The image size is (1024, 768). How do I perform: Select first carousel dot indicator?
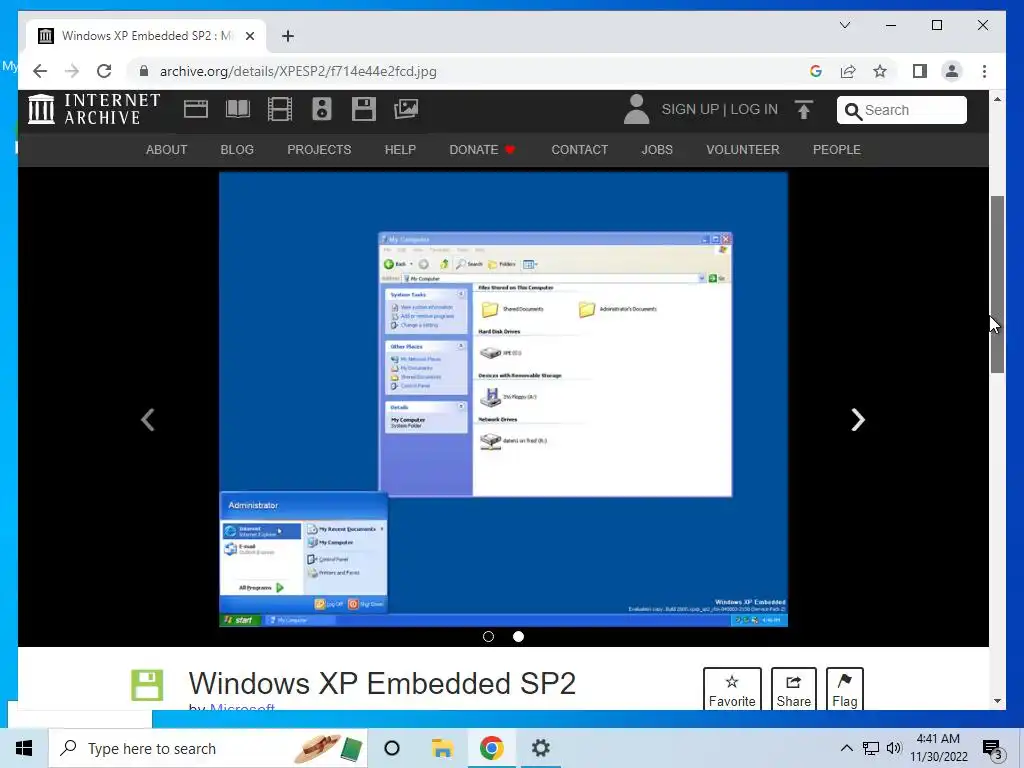point(488,636)
